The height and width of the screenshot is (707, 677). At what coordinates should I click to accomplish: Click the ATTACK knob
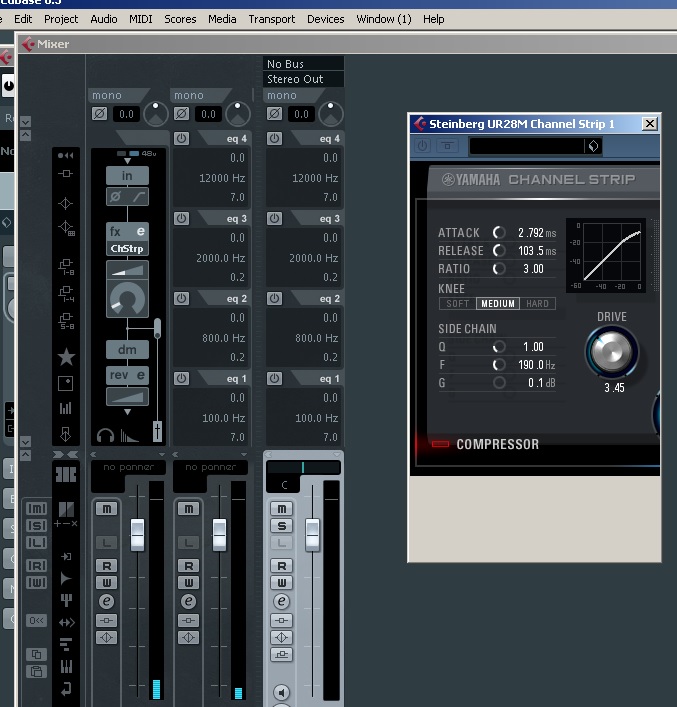[x=499, y=232]
